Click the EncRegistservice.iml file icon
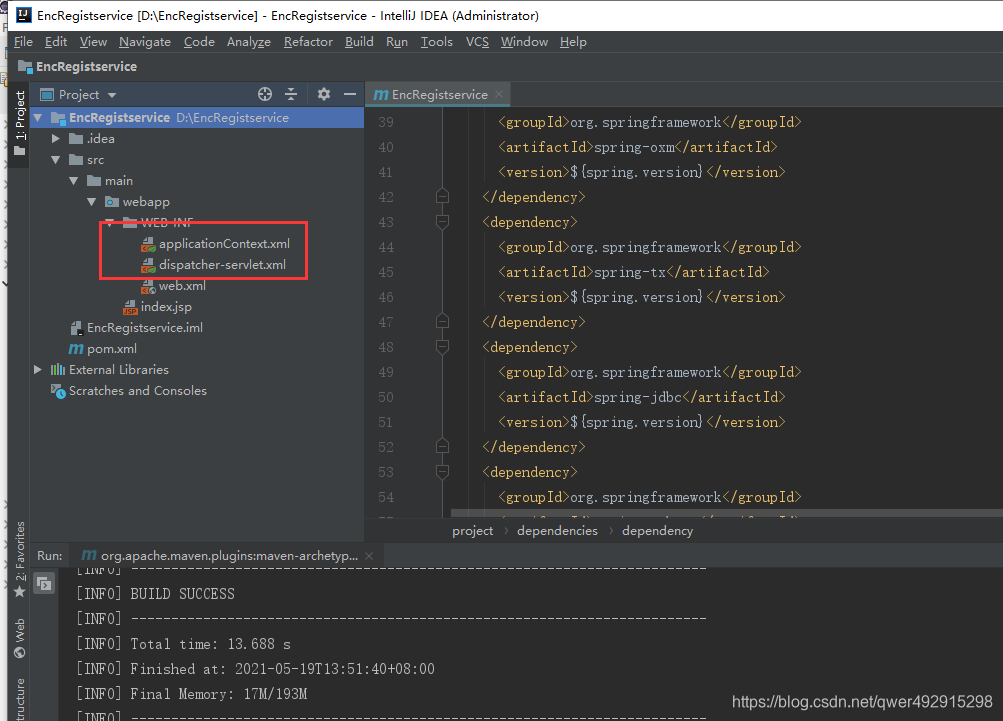The width and height of the screenshot is (1003, 721). [x=76, y=328]
